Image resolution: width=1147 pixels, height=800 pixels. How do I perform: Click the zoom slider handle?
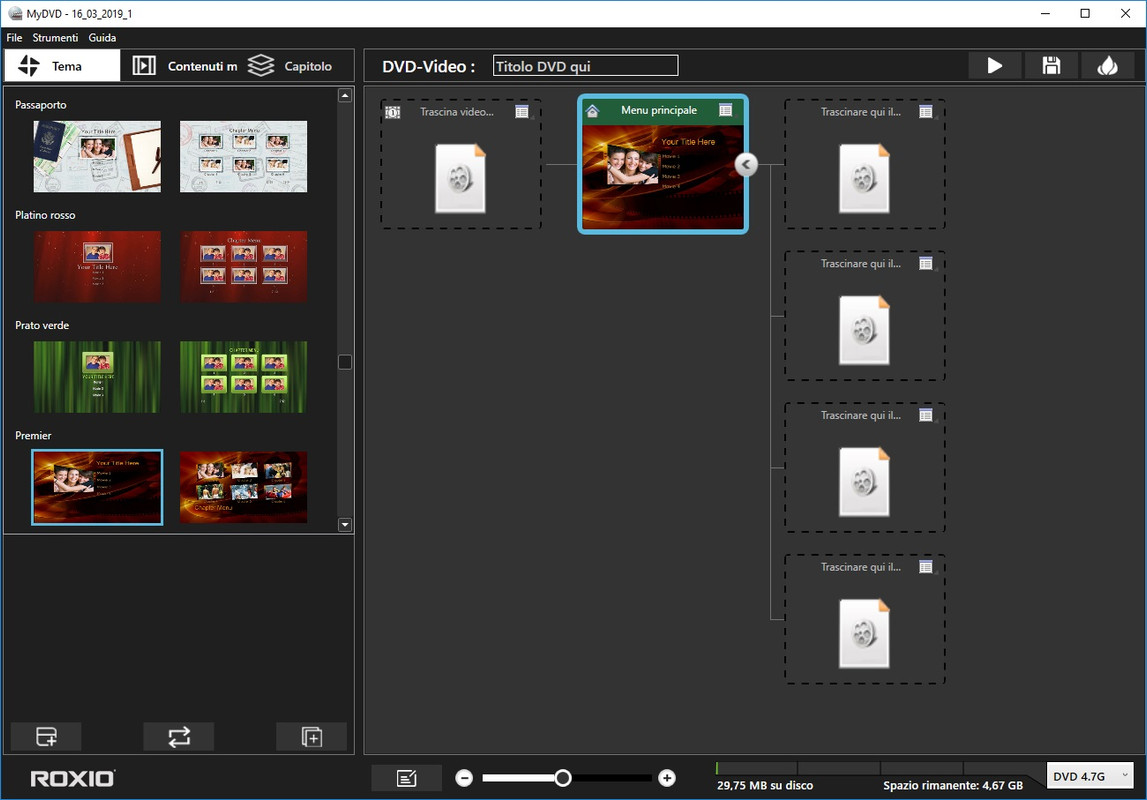[563, 778]
